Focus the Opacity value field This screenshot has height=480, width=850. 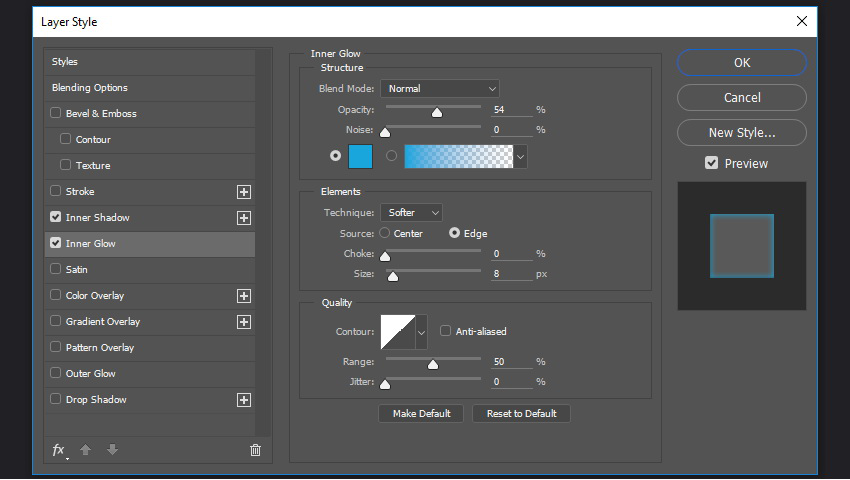512,110
